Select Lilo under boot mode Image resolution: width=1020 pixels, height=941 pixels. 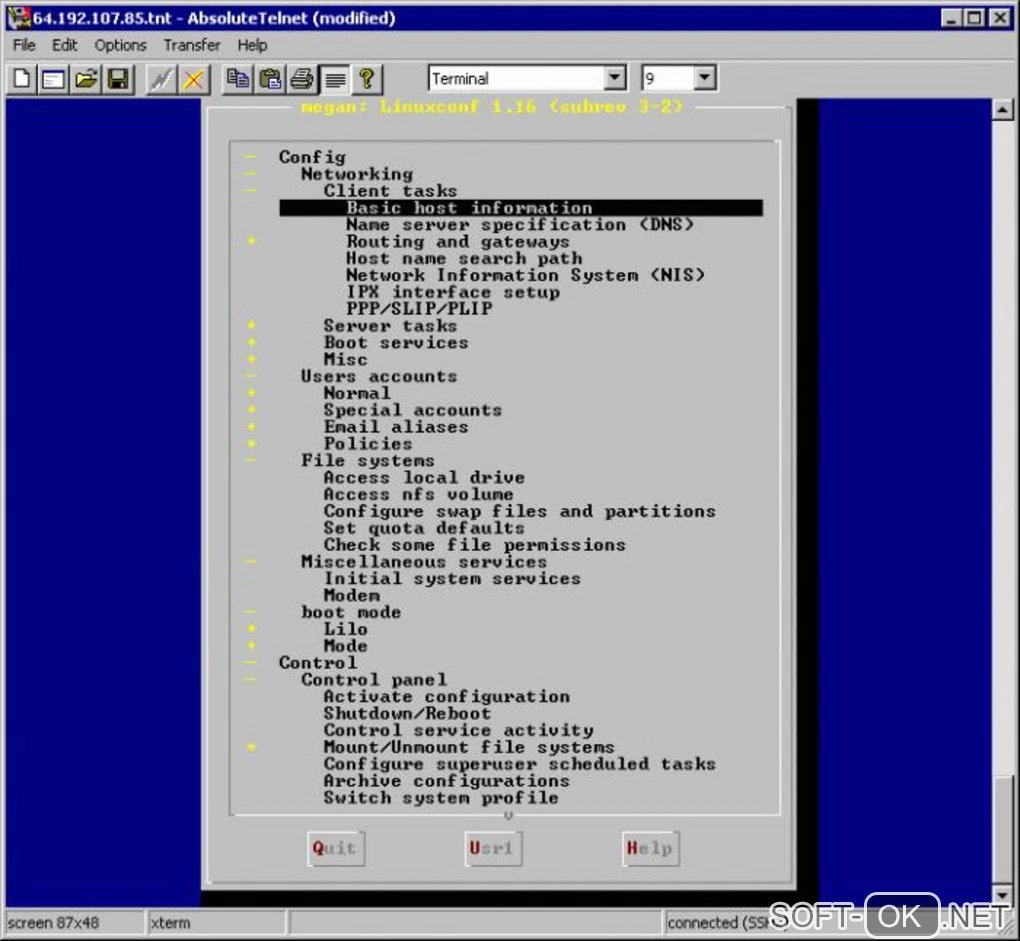345,629
